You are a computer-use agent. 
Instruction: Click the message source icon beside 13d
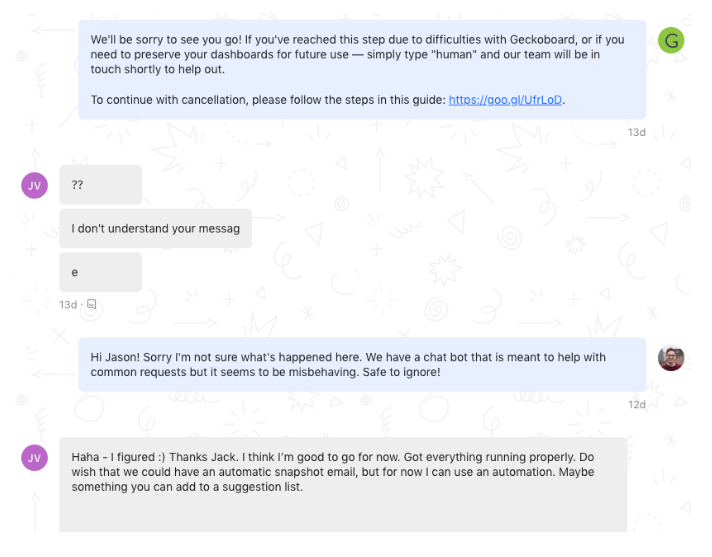tap(91, 304)
